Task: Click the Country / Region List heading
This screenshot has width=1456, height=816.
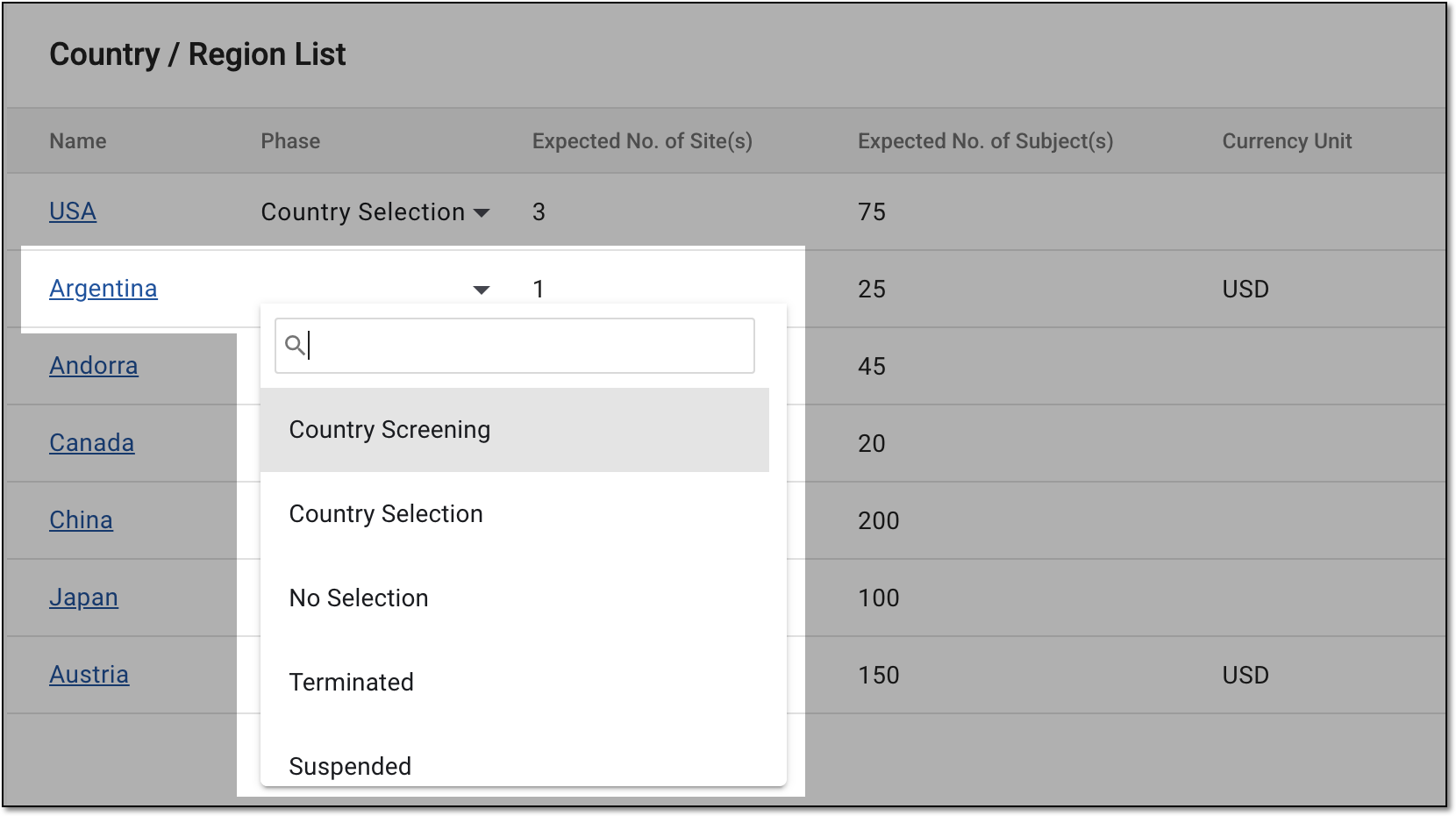Action: click(197, 54)
